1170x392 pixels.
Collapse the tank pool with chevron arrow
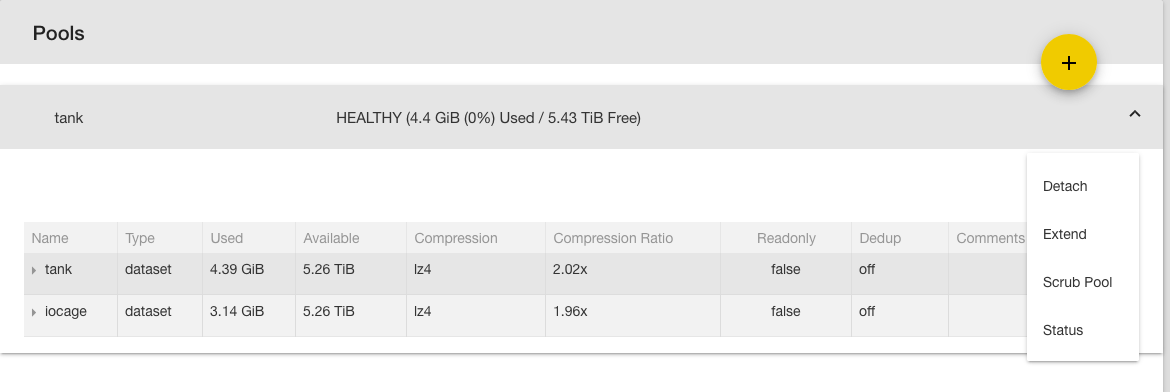1135,114
